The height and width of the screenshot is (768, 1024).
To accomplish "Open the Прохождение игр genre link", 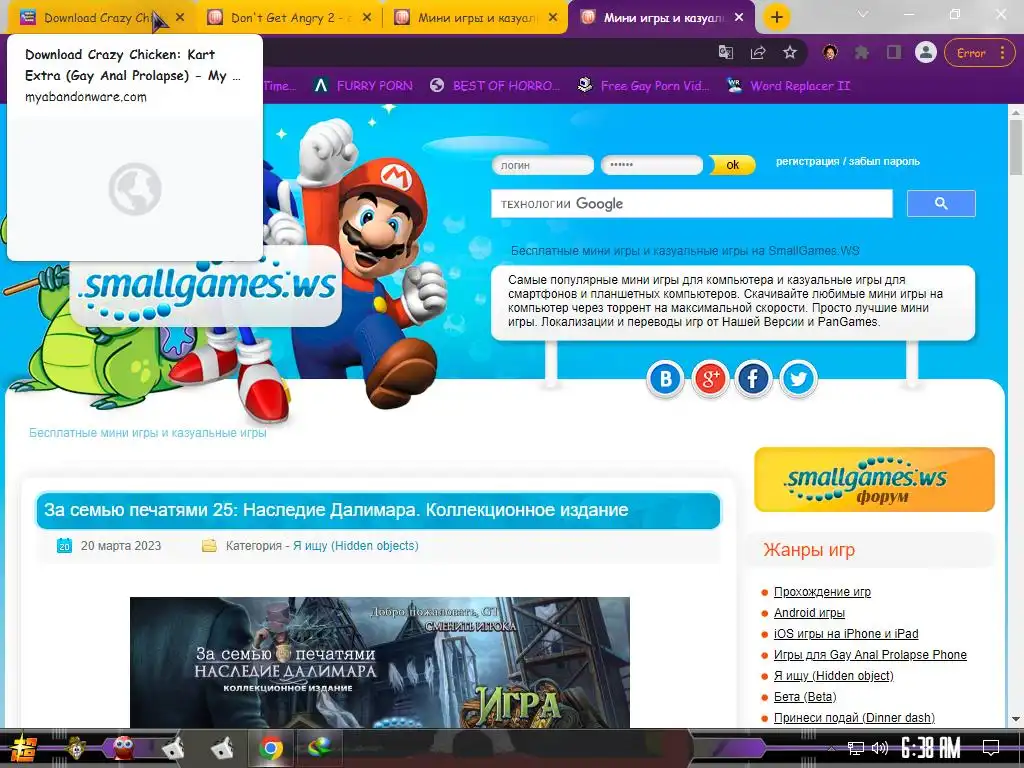I will [822, 592].
